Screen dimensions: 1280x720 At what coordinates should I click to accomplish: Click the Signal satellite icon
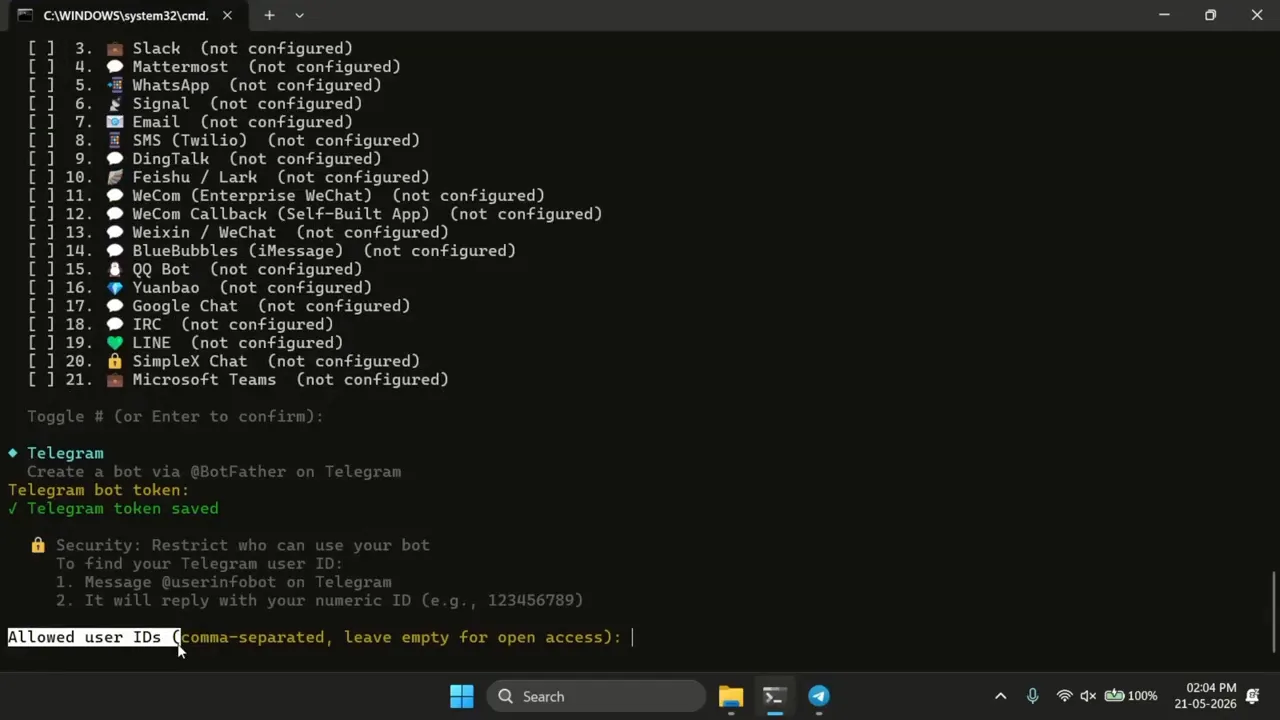point(115,103)
